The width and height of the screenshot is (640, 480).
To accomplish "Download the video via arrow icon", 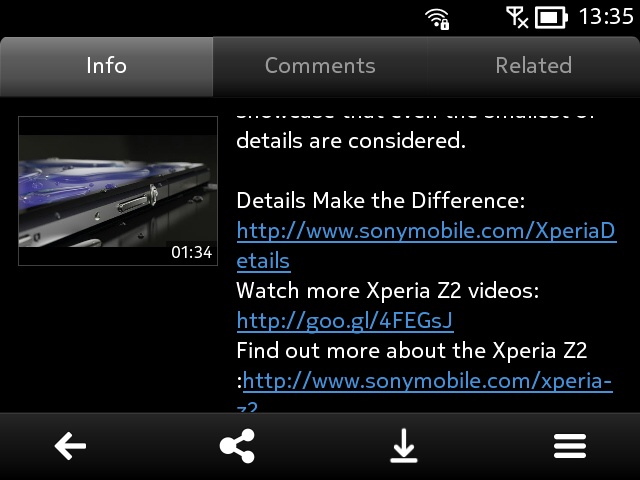I will click(404, 446).
